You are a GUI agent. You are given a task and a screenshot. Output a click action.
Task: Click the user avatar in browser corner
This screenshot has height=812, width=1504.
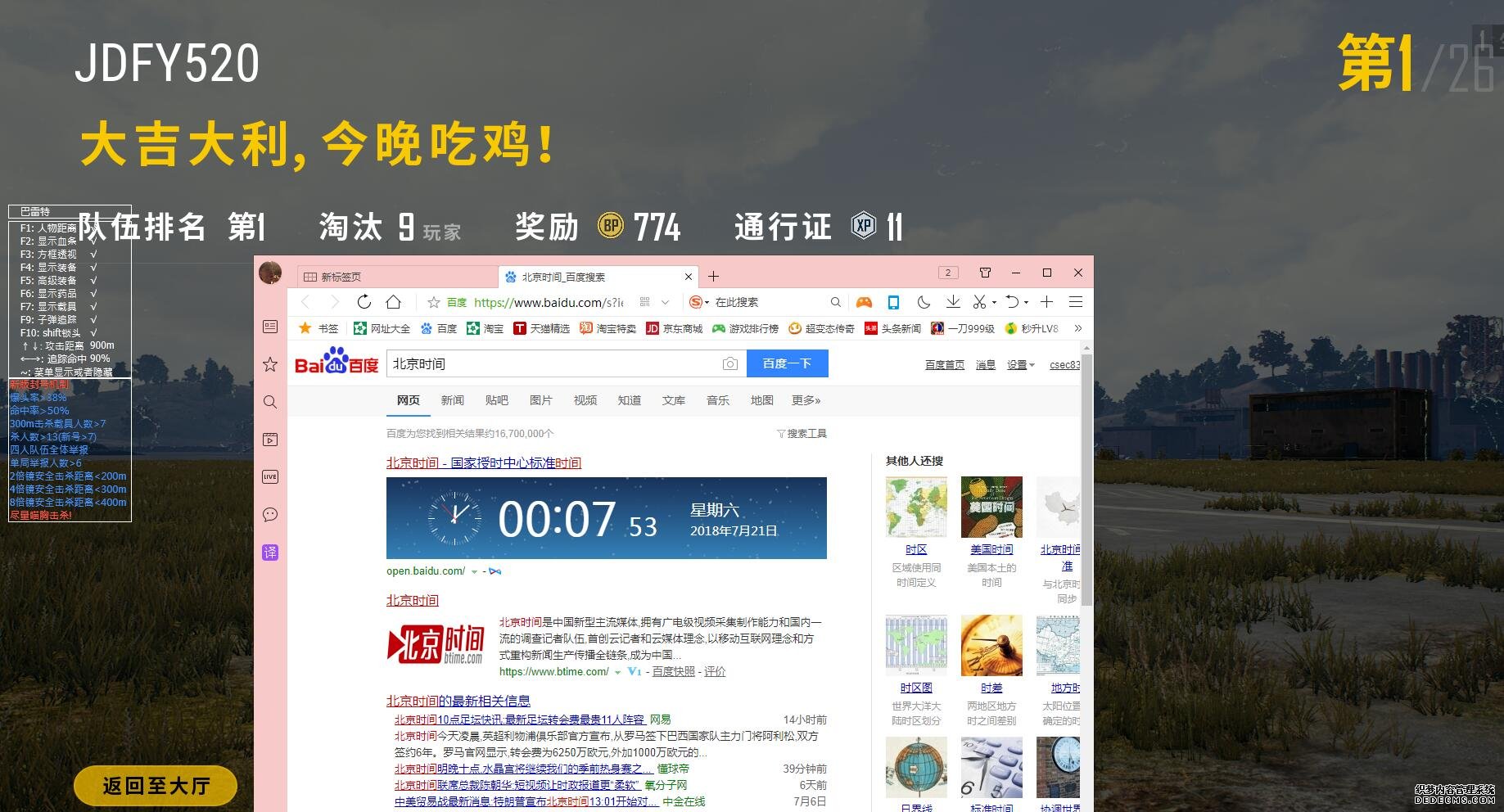270,273
